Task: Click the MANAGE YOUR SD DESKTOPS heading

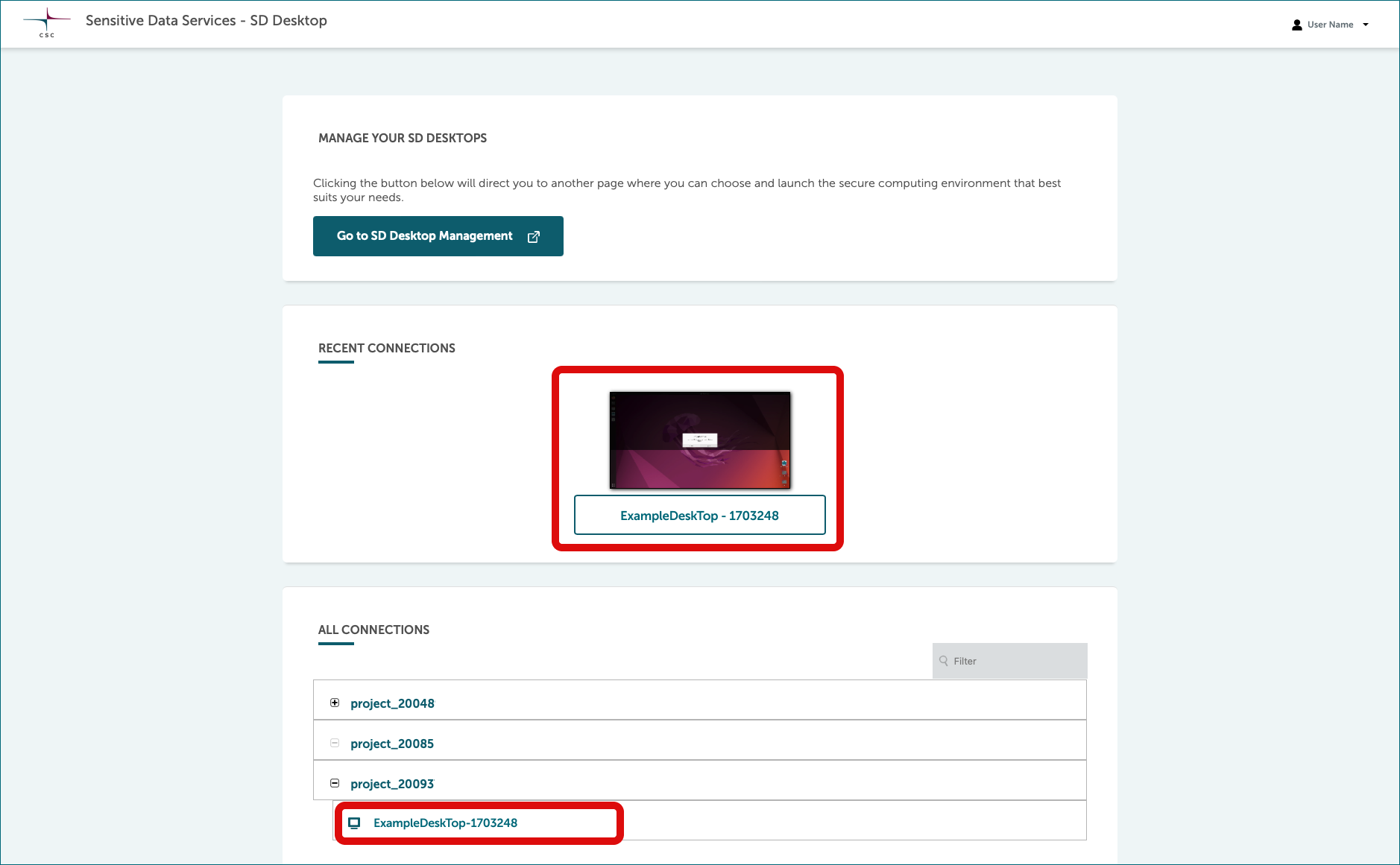Action: pyautogui.click(x=403, y=138)
